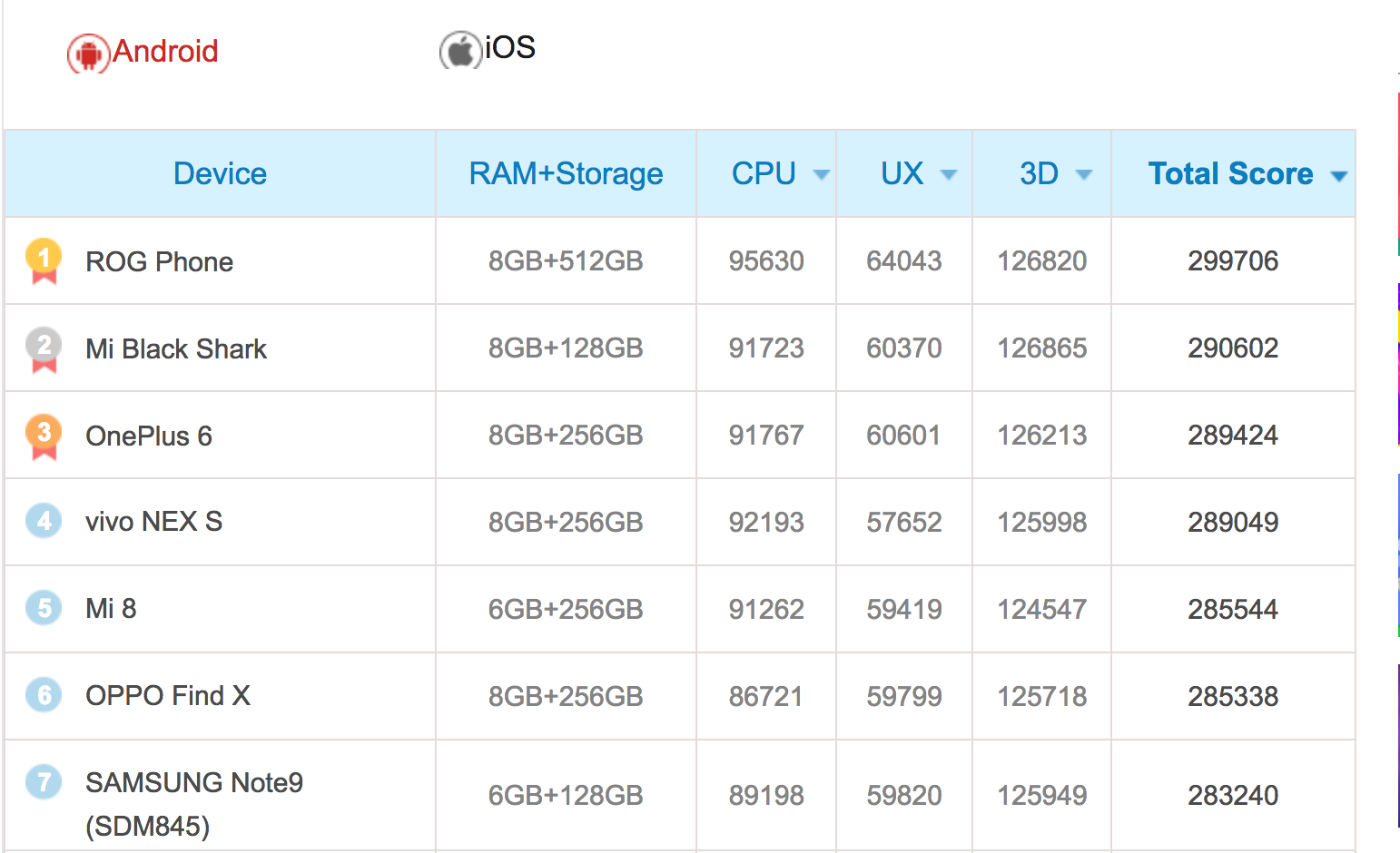Click Mi 8's 6GB+256GB storage cell
The height and width of the screenshot is (853, 1400).
pyautogui.click(x=566, y=610)
